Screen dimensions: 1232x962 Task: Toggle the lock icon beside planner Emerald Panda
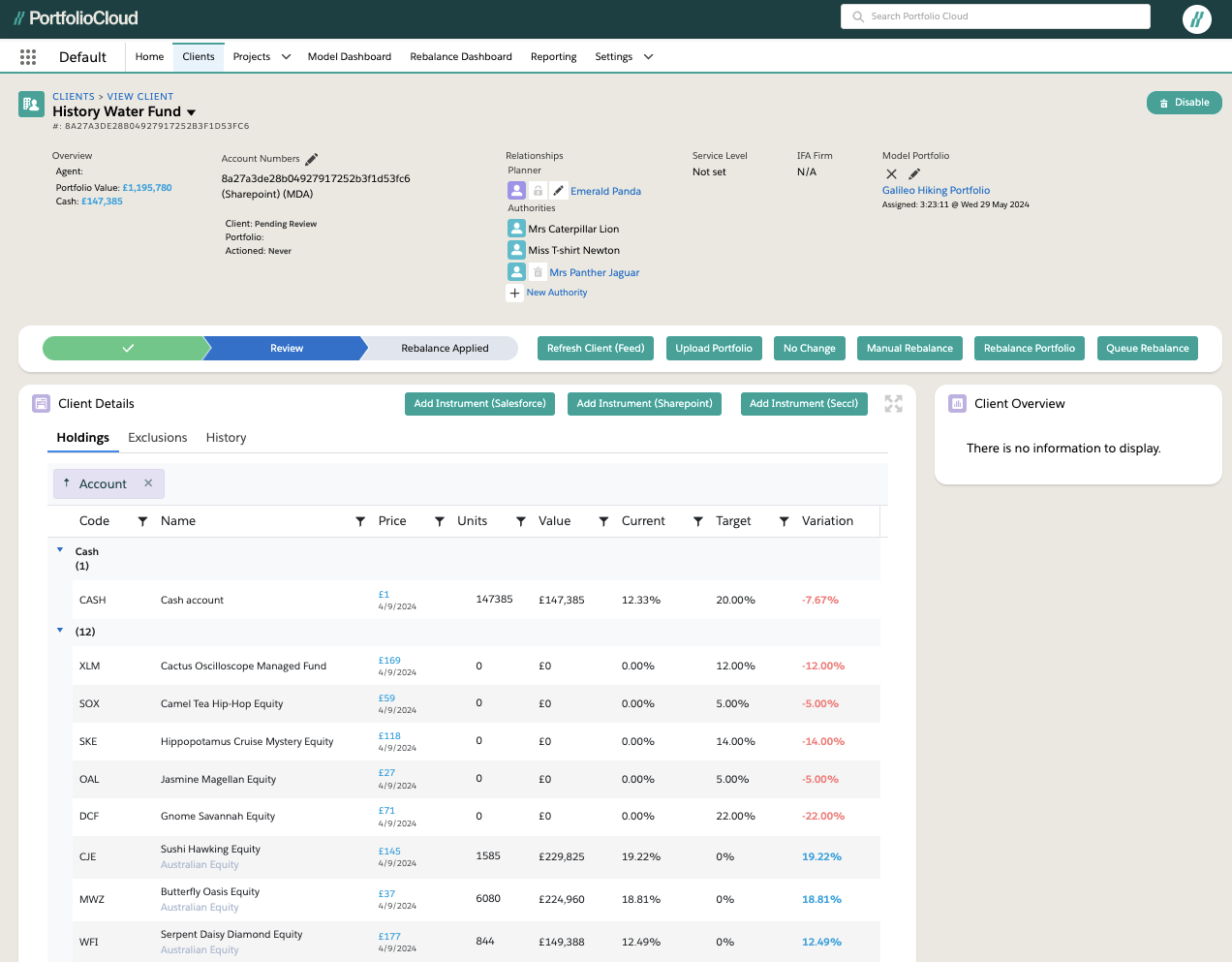[538, 191]
